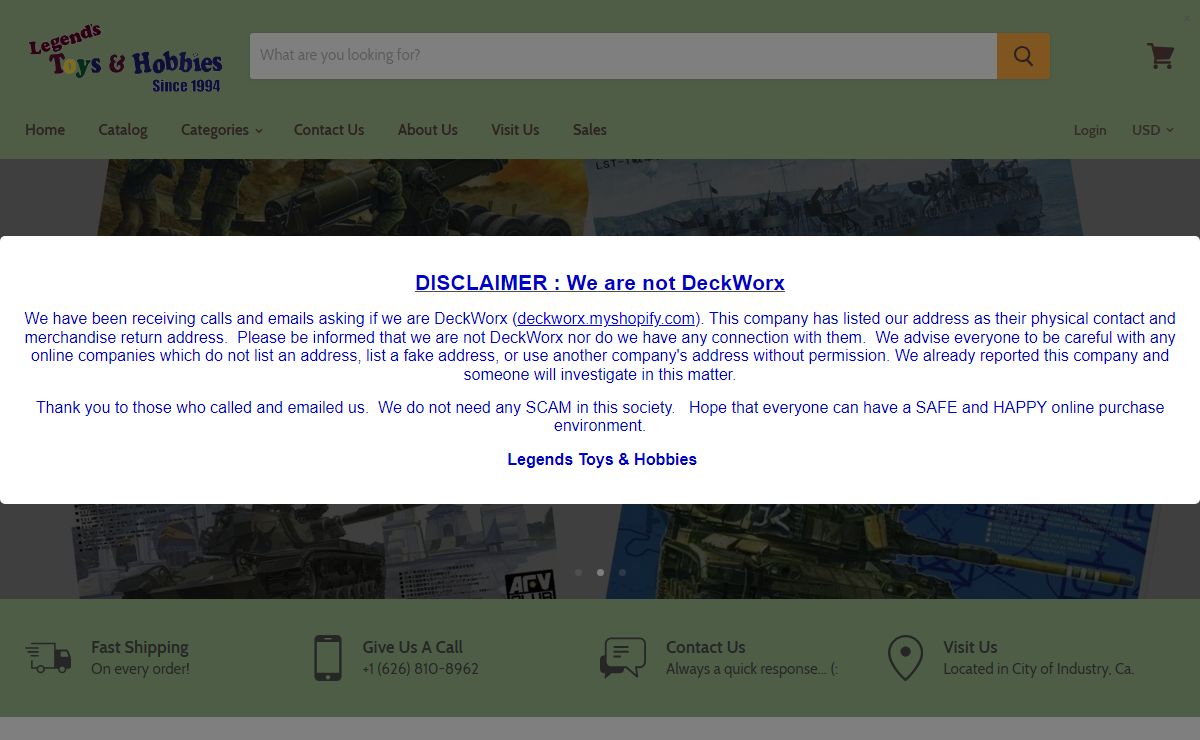This screenshot has width=1200, height=740.
Task: Open the Catalog menu item
Action: coord(123,130)
